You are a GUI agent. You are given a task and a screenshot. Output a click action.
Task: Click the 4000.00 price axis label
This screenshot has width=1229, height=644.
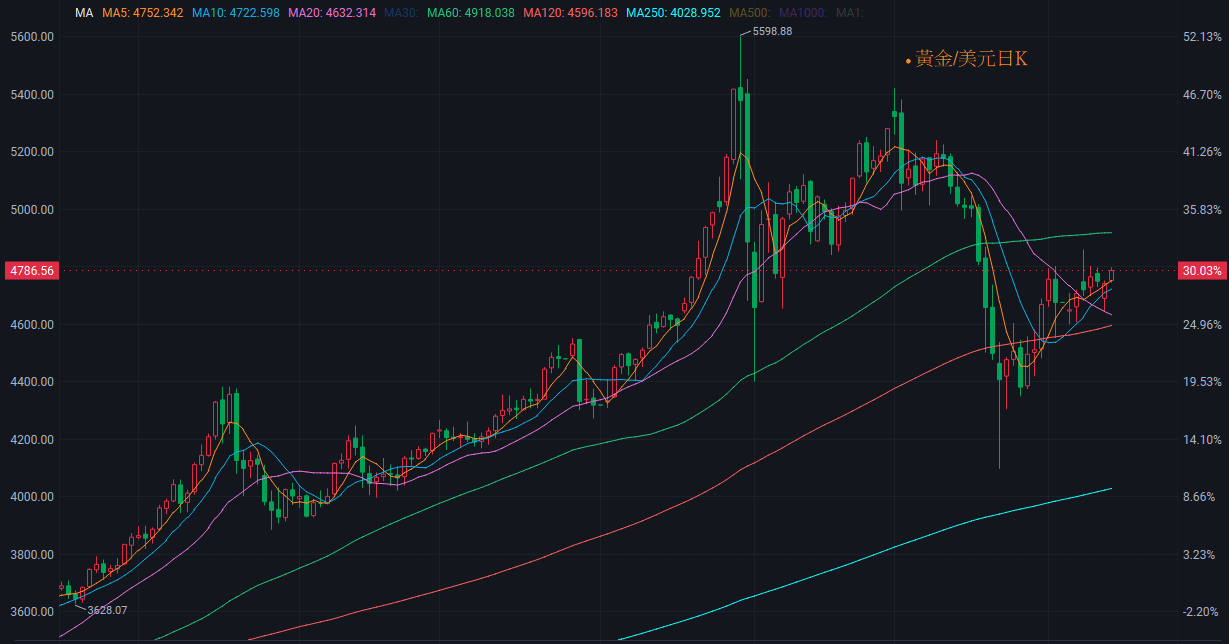31,497
